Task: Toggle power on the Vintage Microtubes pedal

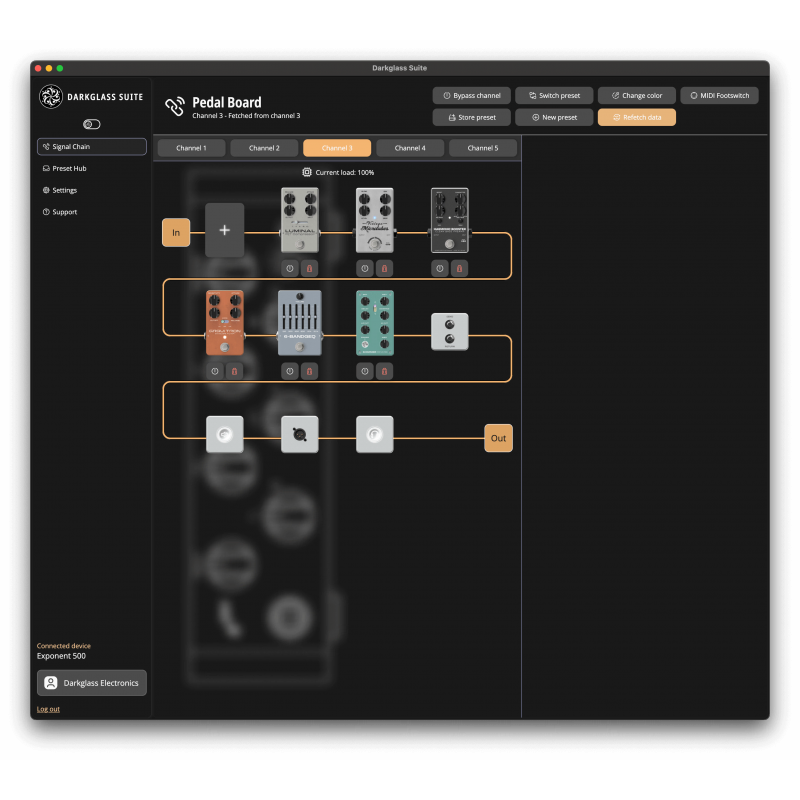Action: [x=365, y=268]
